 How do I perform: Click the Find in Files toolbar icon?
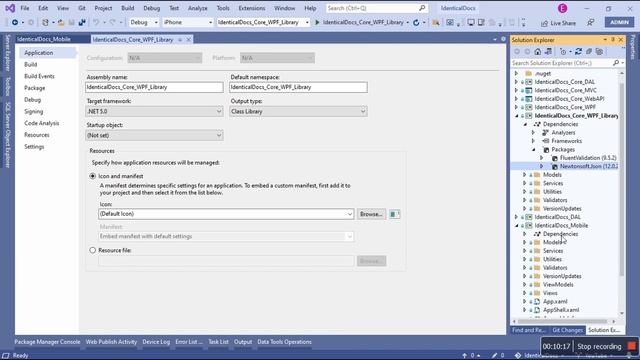pyautogui.click(x=436, y=22)
